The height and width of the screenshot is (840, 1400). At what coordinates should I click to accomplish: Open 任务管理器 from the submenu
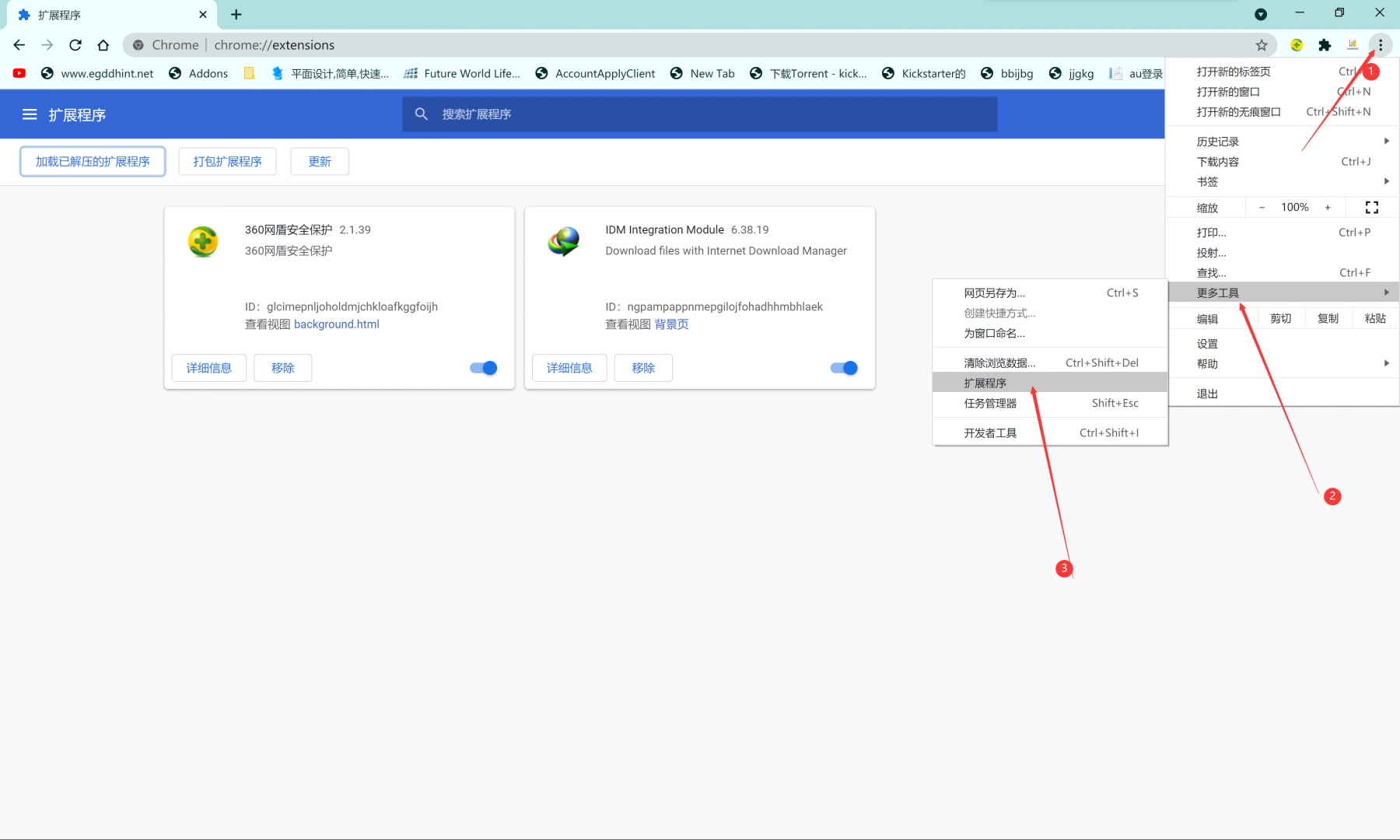pyautogui.click(x=1050, y=403)
